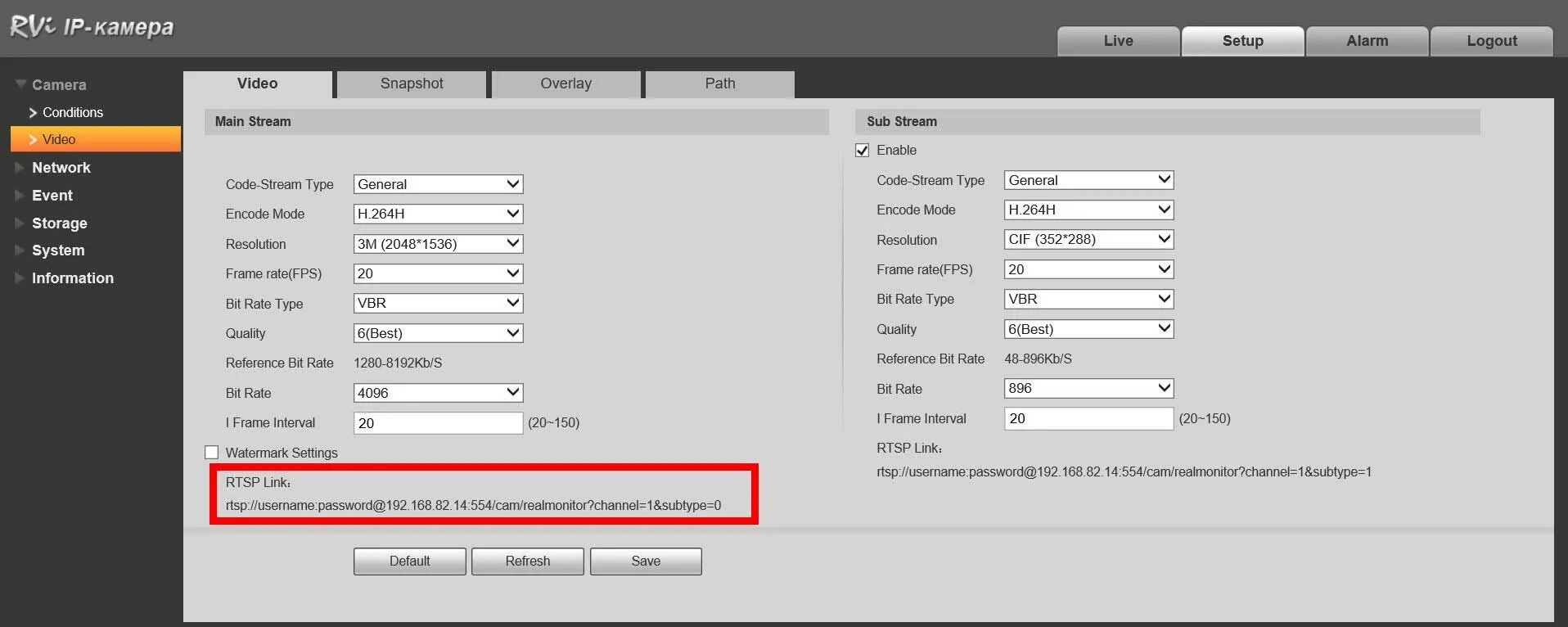Click the Main Stream section header
Image resolution: width=1568 pixels, height=627 pixels.
point(516,122)
